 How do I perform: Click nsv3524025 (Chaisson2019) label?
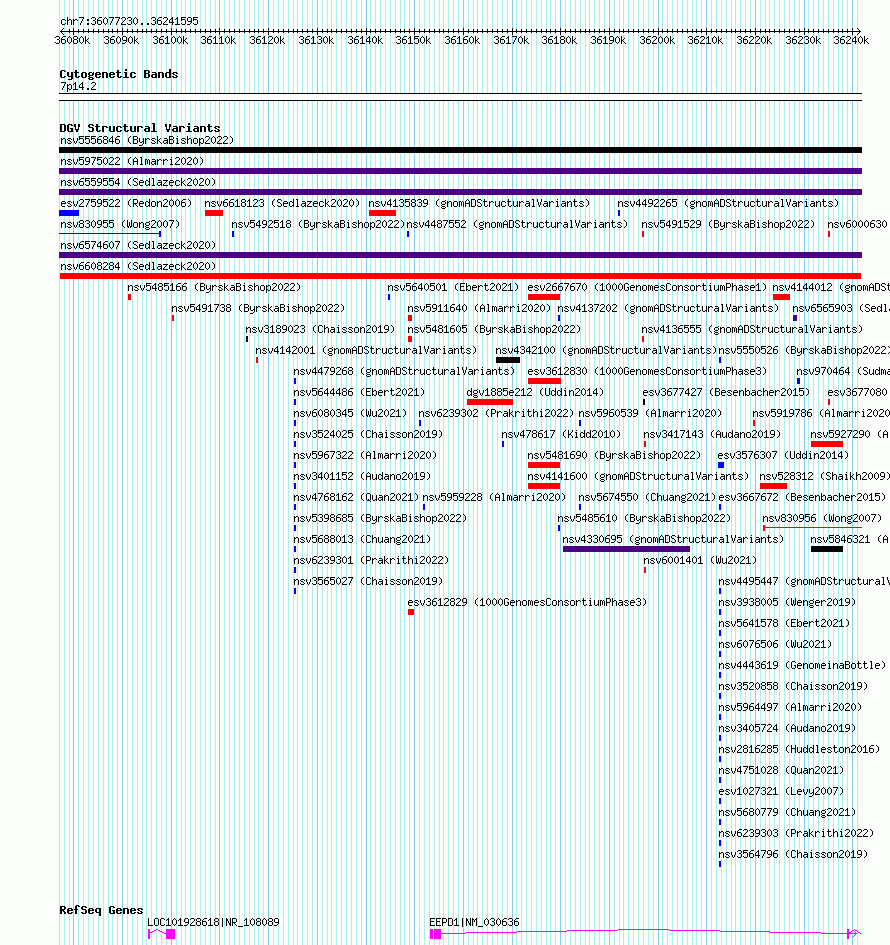(x=368, y=435)
